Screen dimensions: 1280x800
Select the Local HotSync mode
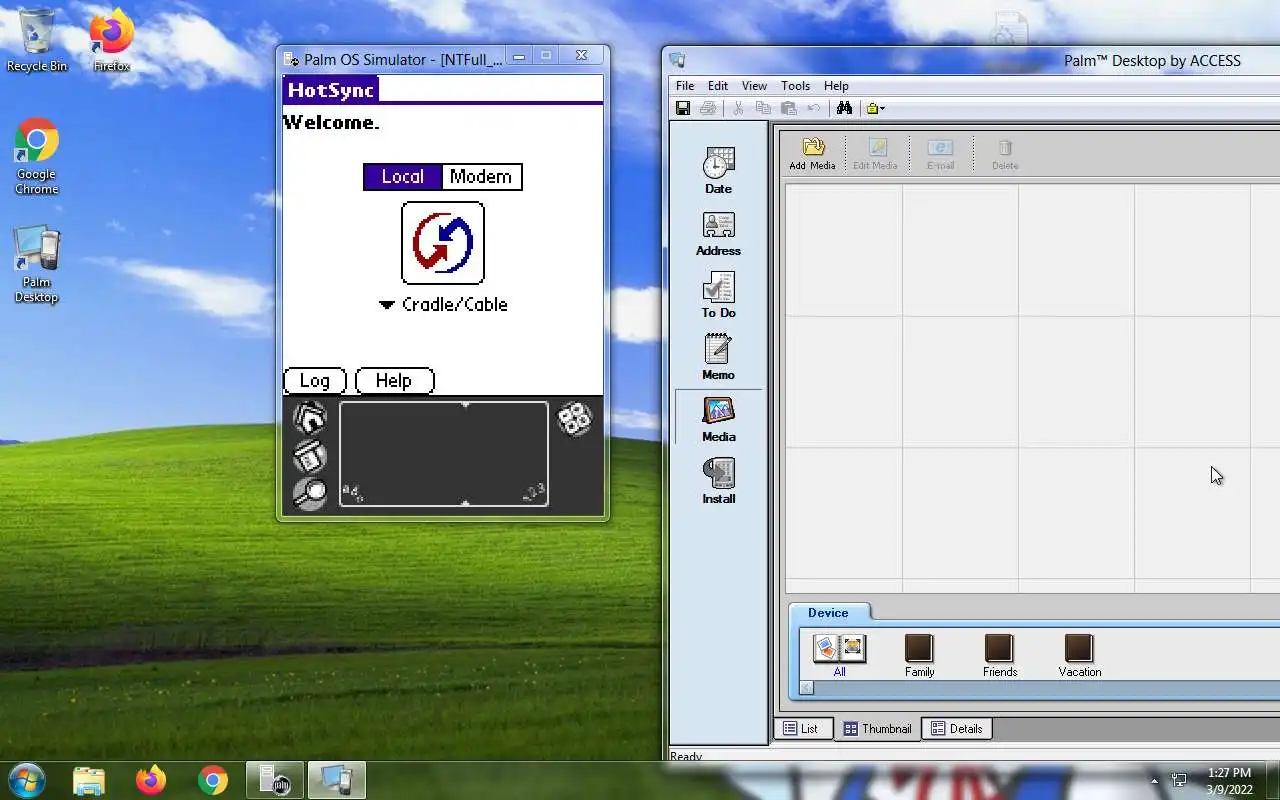coord(402,177)
